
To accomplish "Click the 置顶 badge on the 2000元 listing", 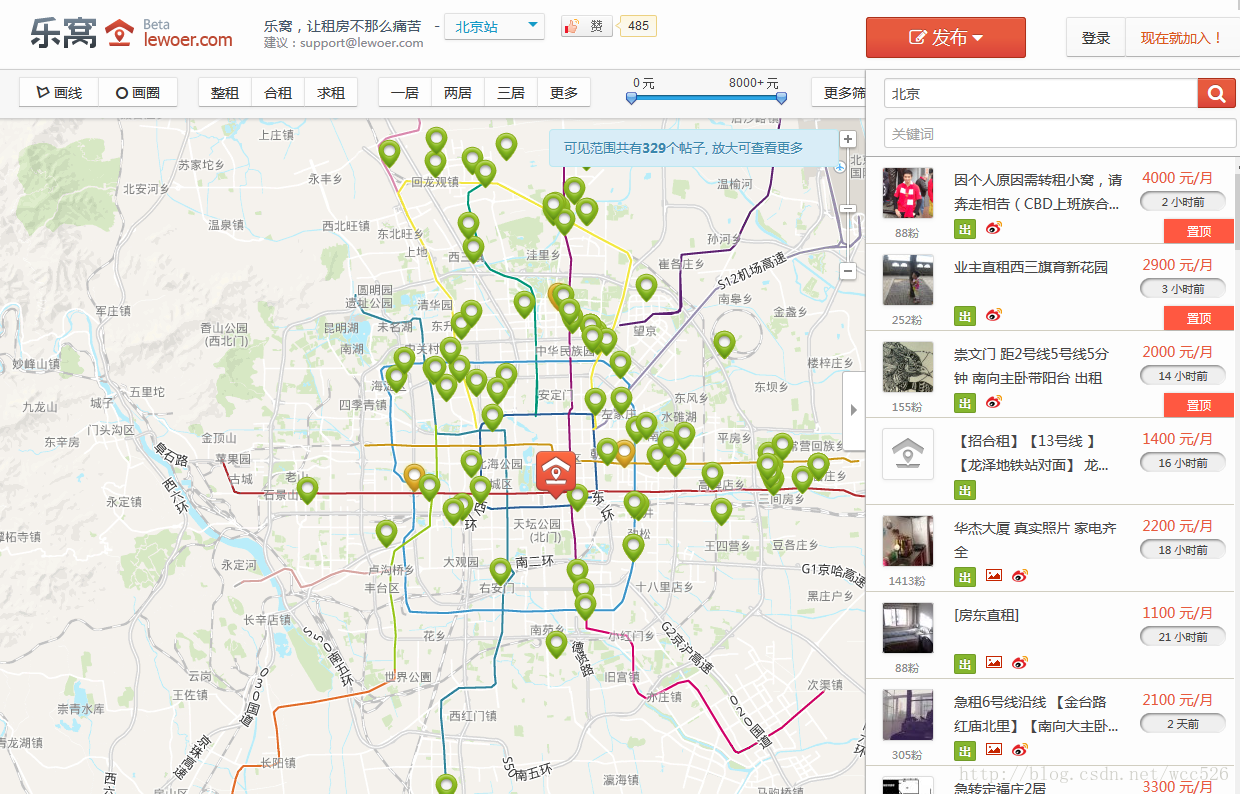I will click(1199, 405).
